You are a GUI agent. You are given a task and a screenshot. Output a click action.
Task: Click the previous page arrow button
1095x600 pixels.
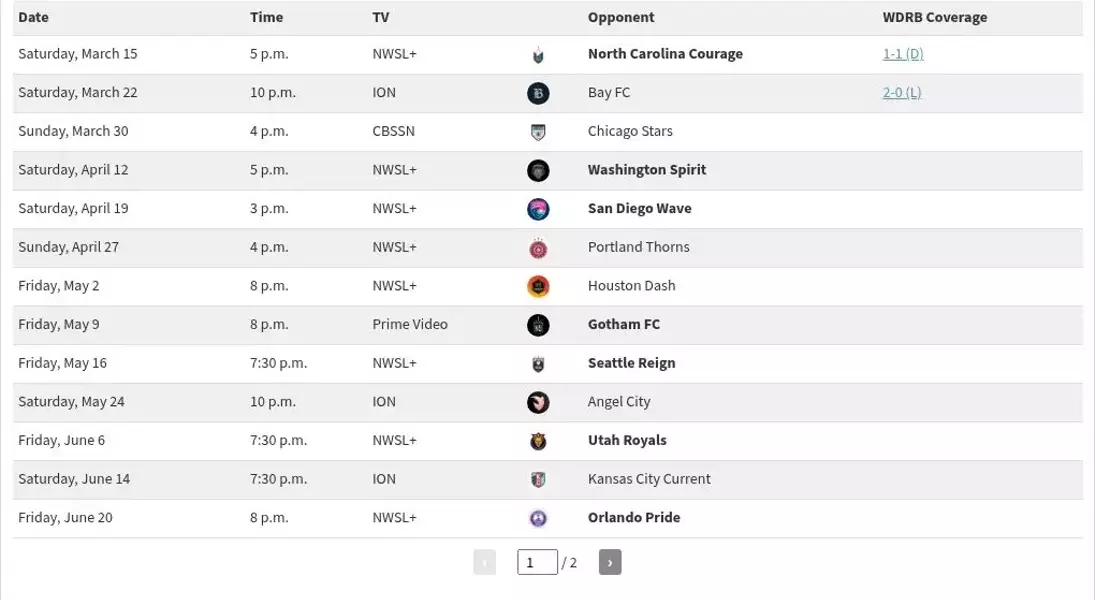click(x=485, y=562)
